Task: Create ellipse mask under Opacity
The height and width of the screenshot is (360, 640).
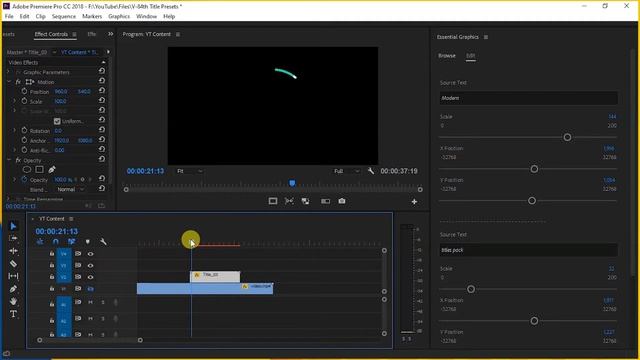Action: 27,169
